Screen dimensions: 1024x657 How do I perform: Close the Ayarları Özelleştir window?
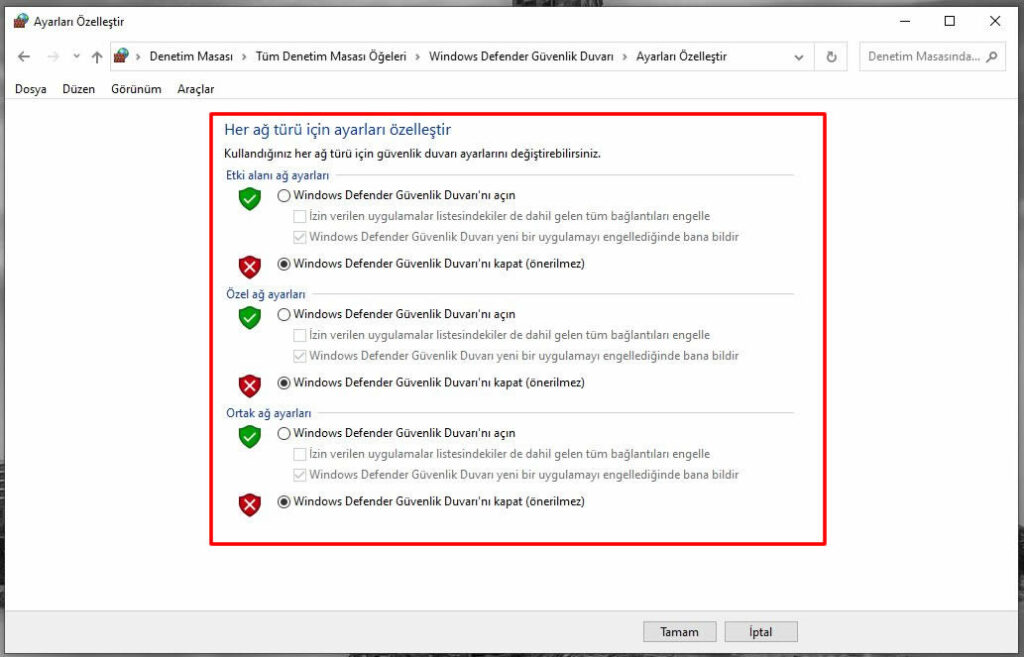(x=995, y=21)
